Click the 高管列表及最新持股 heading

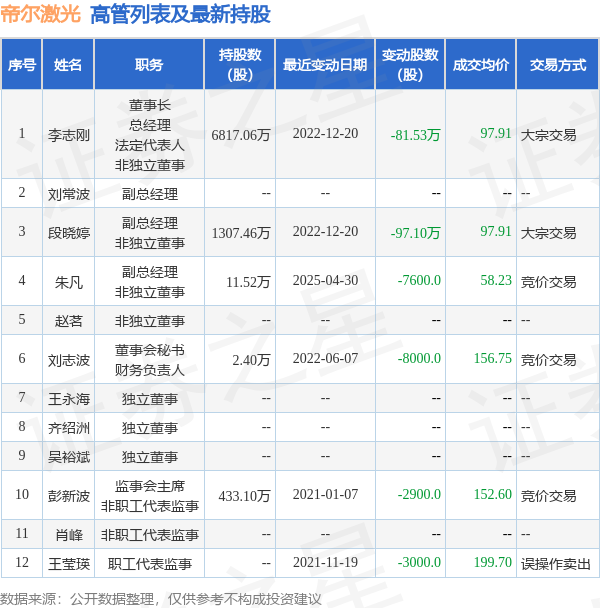pyautogui.click(x=180, y=14)
